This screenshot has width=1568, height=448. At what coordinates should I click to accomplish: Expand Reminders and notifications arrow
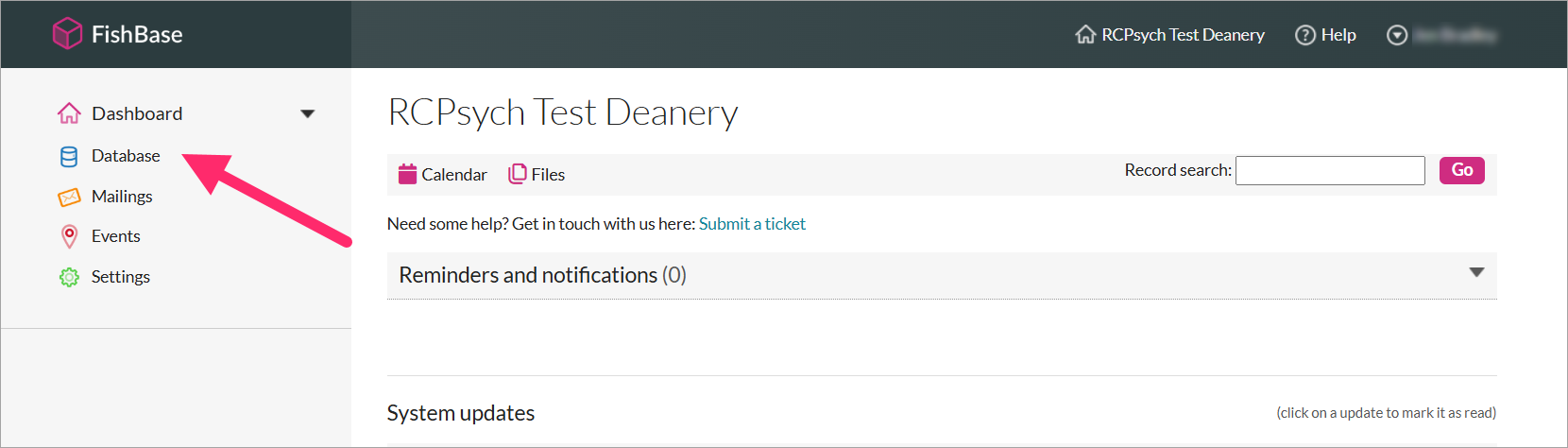[1477, 272]
